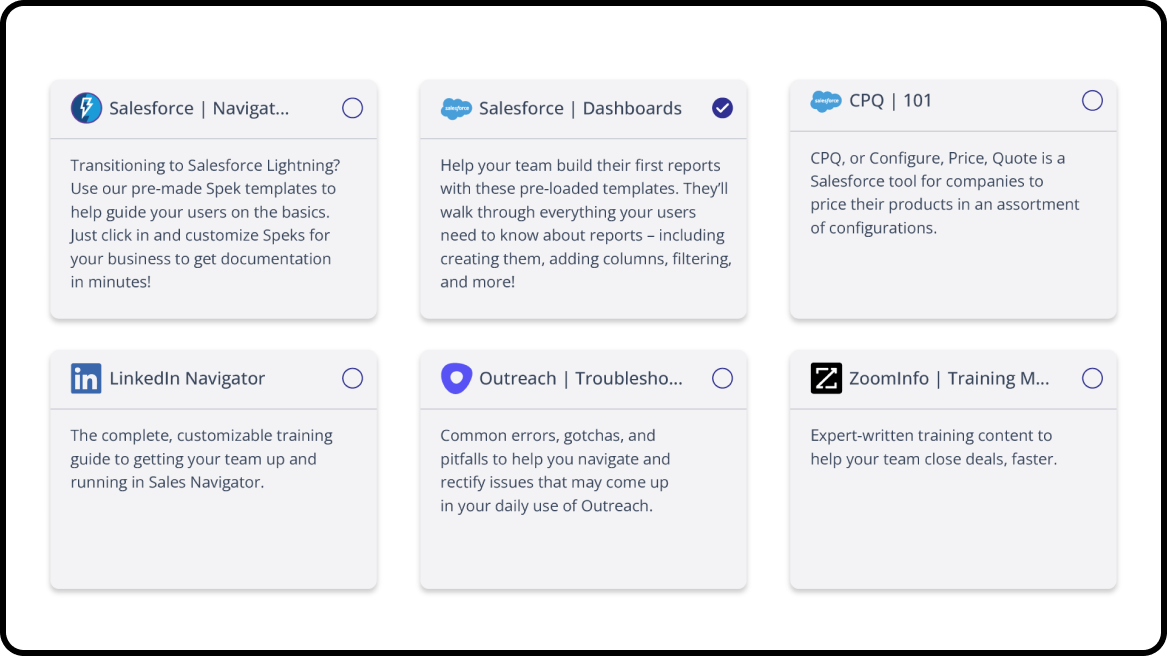
Task: Open the LinkedIn Navigator card title
Action: (187, 378)
